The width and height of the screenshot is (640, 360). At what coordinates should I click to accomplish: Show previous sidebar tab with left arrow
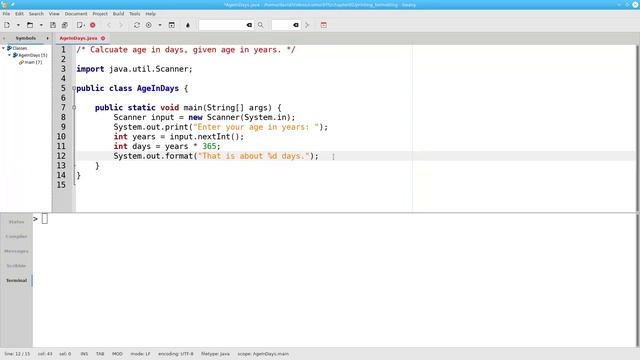4,38
